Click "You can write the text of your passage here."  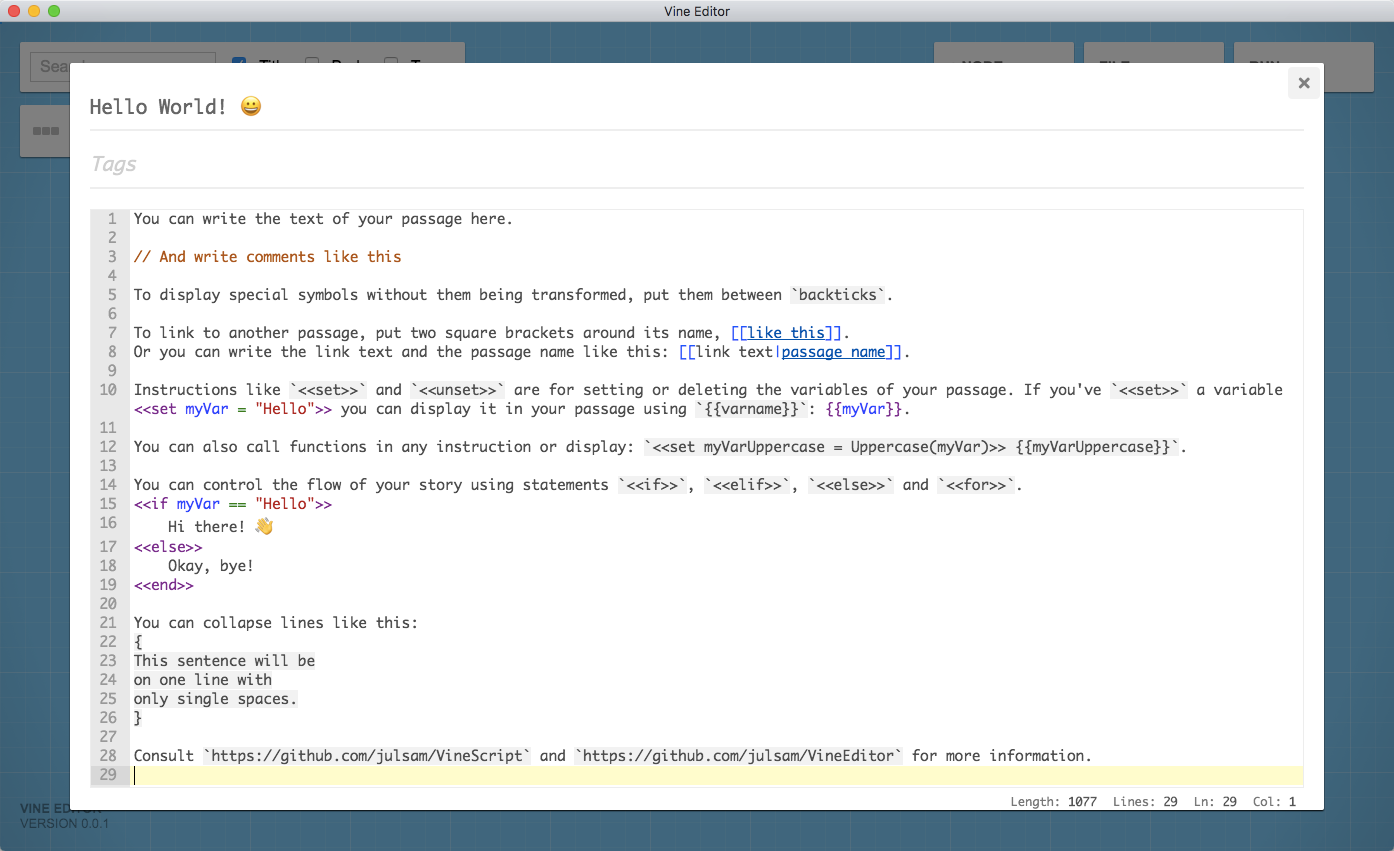point(323,219)
